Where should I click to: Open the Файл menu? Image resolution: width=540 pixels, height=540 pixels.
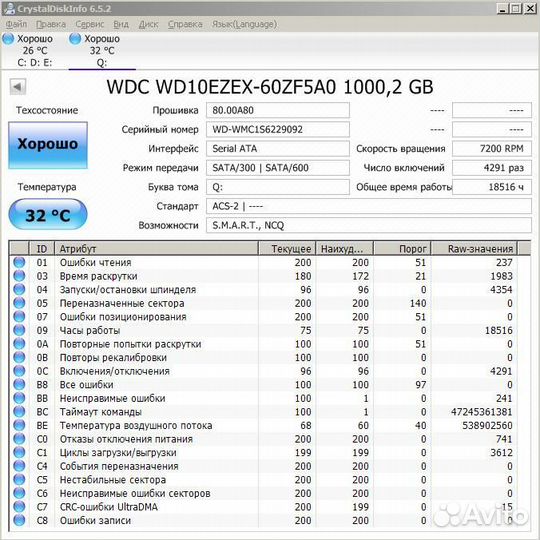pos(16,24)
